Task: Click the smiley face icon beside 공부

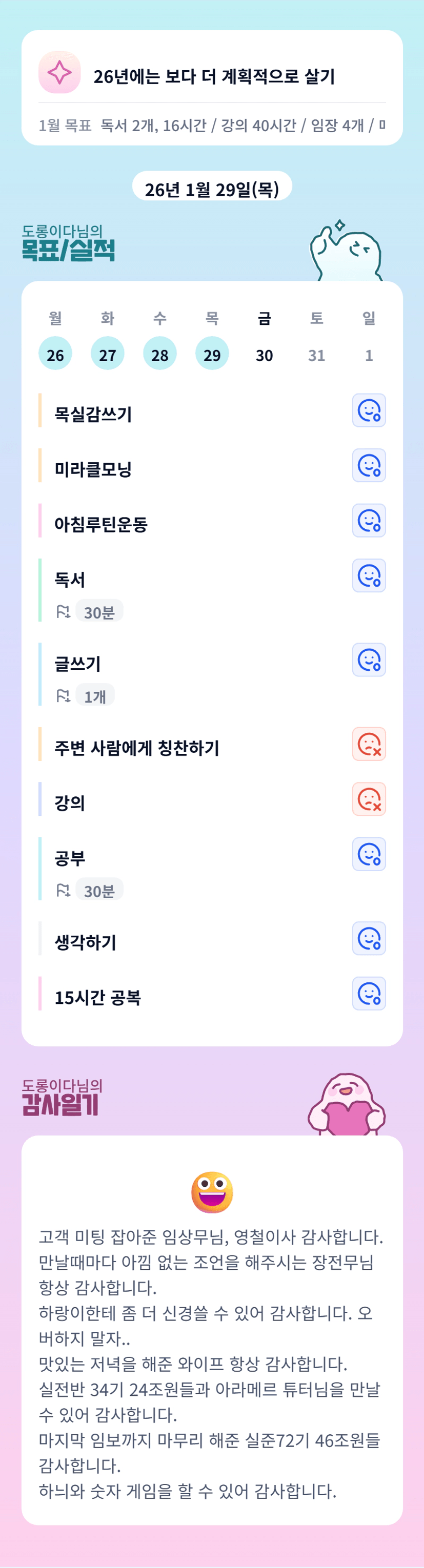Action: 369,854
